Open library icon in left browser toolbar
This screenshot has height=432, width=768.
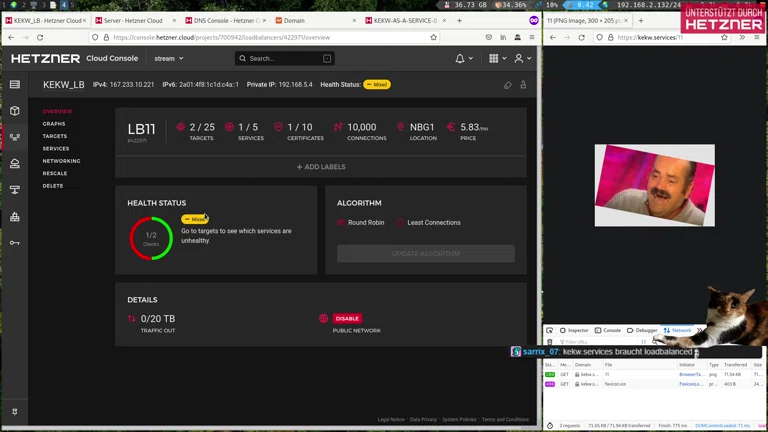[x=503, y=37]
